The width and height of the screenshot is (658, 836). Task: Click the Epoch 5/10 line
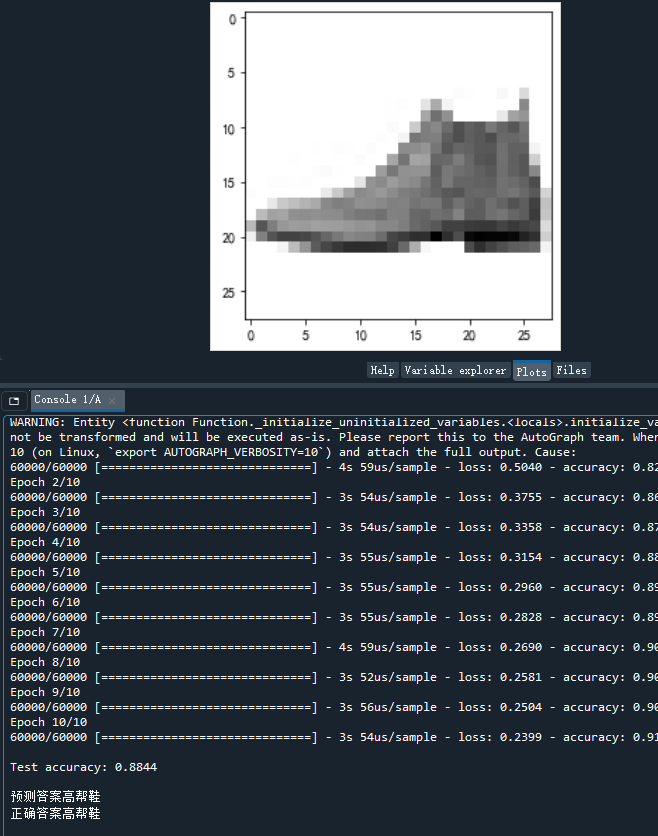[x=45, y=572]
